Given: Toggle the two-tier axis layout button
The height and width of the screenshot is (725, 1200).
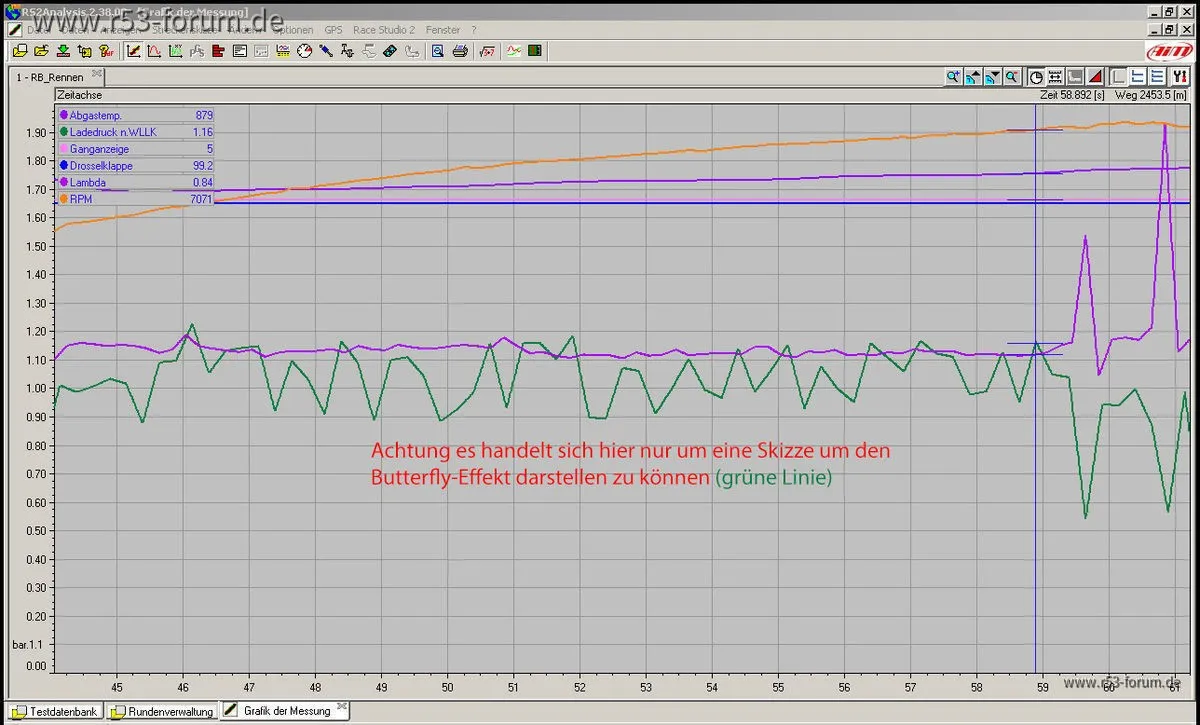Looking at the screenshot, I should (1137, 76).
